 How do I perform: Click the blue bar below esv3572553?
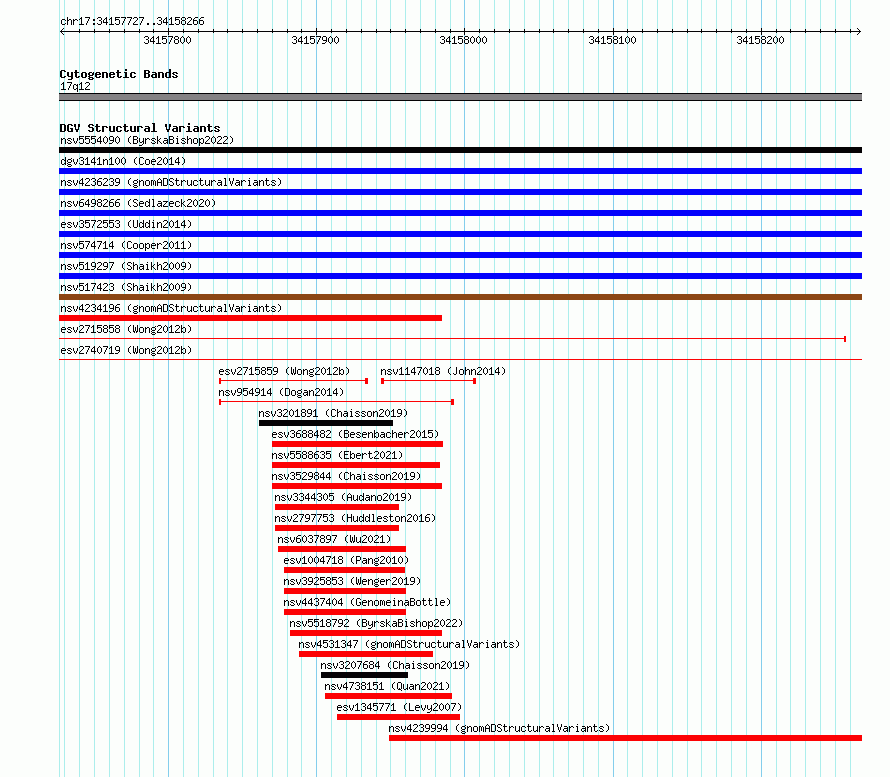click(460, 234)
